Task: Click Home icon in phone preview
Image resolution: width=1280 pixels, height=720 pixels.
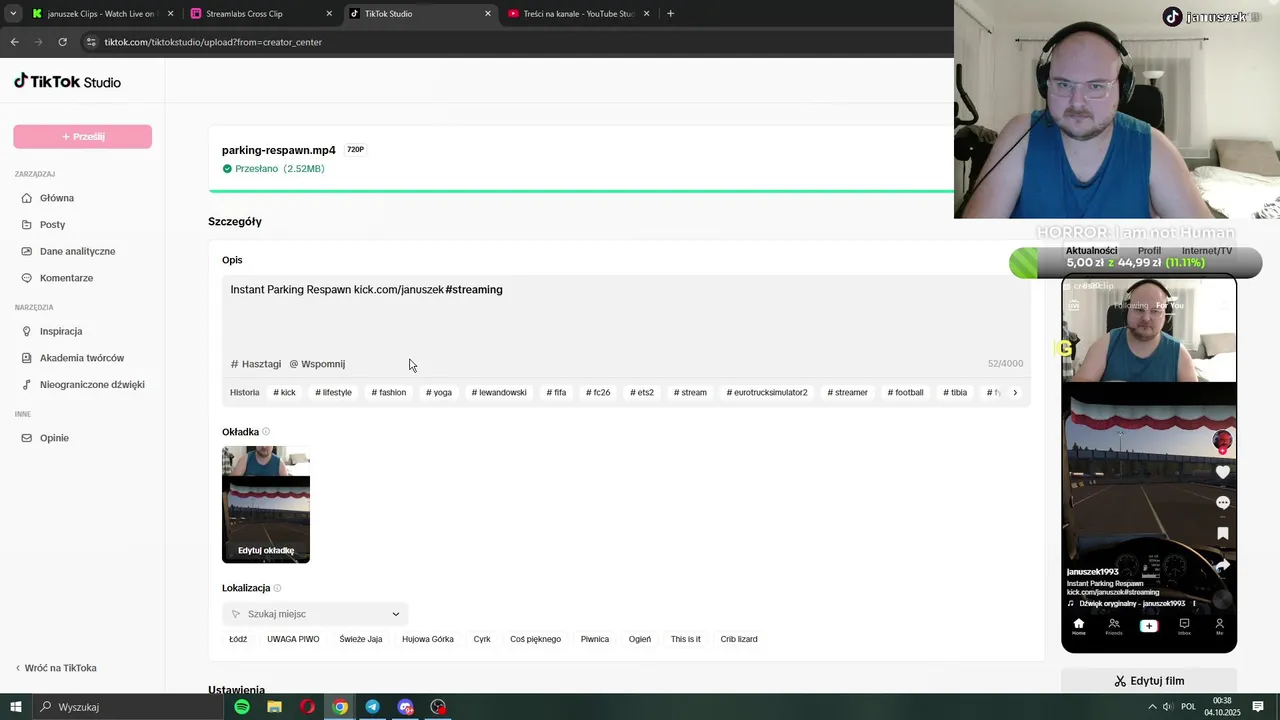Action: (x=1078, y=627)
